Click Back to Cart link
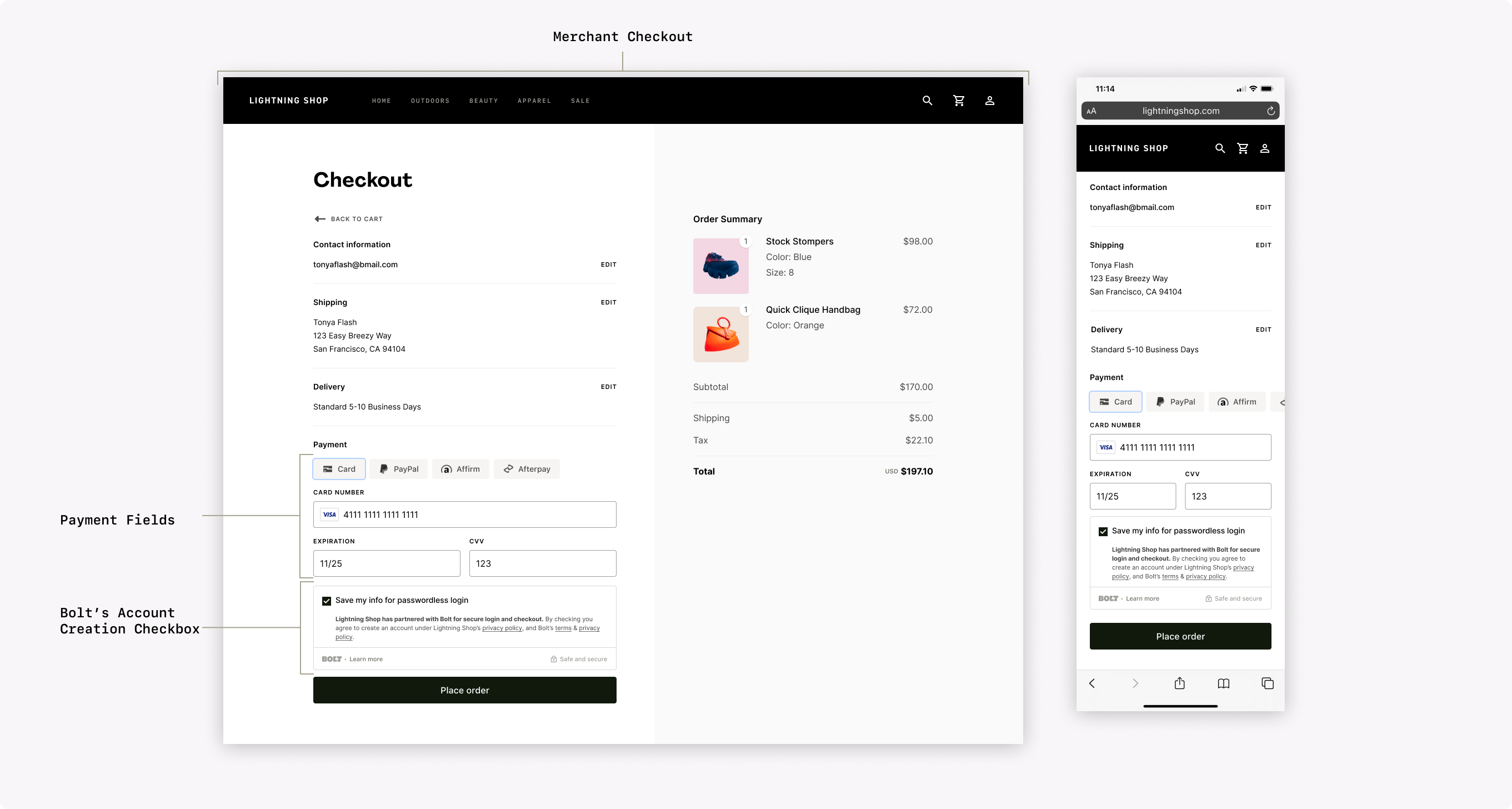The height and width of the screenshot is (809, 1512). tap(356, 219)
